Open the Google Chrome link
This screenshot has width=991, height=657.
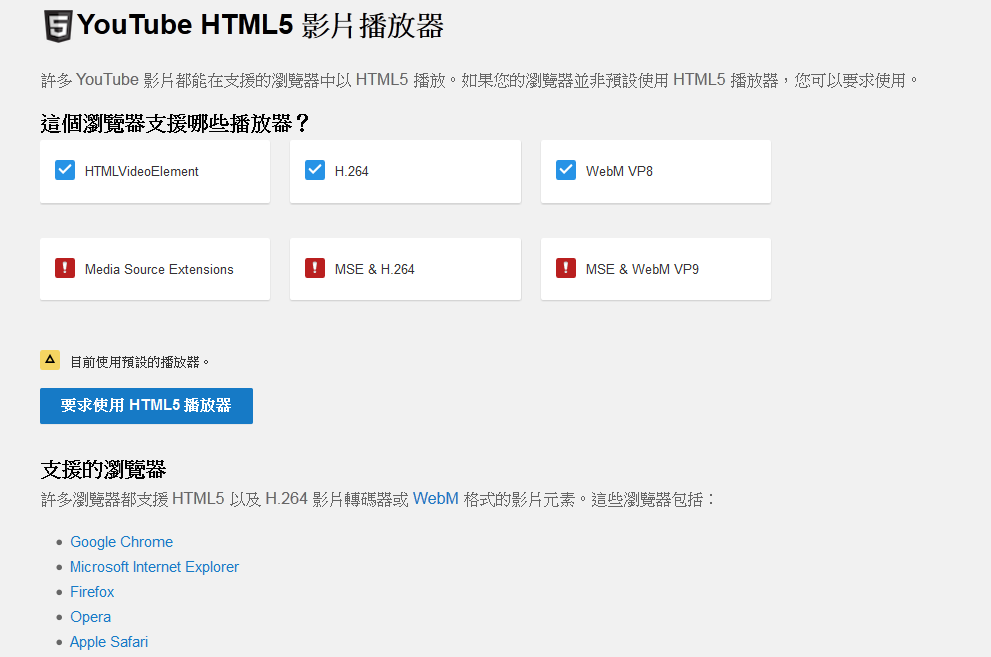121,542
